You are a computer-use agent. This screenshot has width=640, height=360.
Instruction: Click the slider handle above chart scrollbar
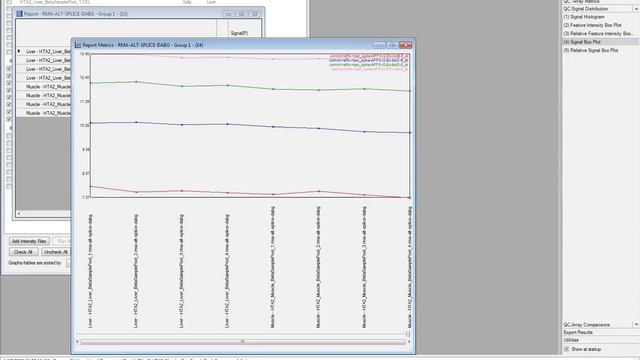[x=407, y=334]
